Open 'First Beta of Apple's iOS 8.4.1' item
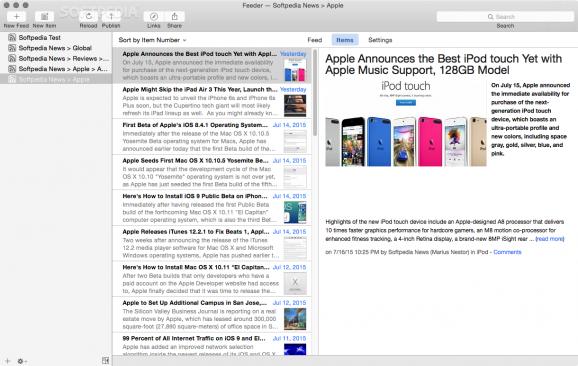578x366 pixels. 212,137
